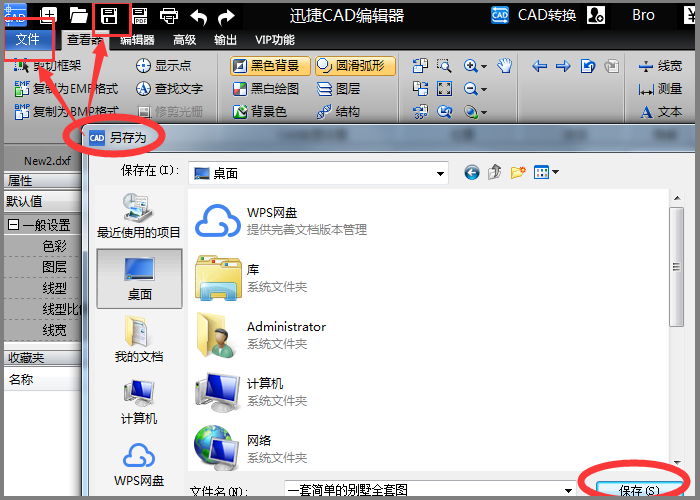Click 查找文字 tool
The image size is (700, 500).
(x=169, y=89)
